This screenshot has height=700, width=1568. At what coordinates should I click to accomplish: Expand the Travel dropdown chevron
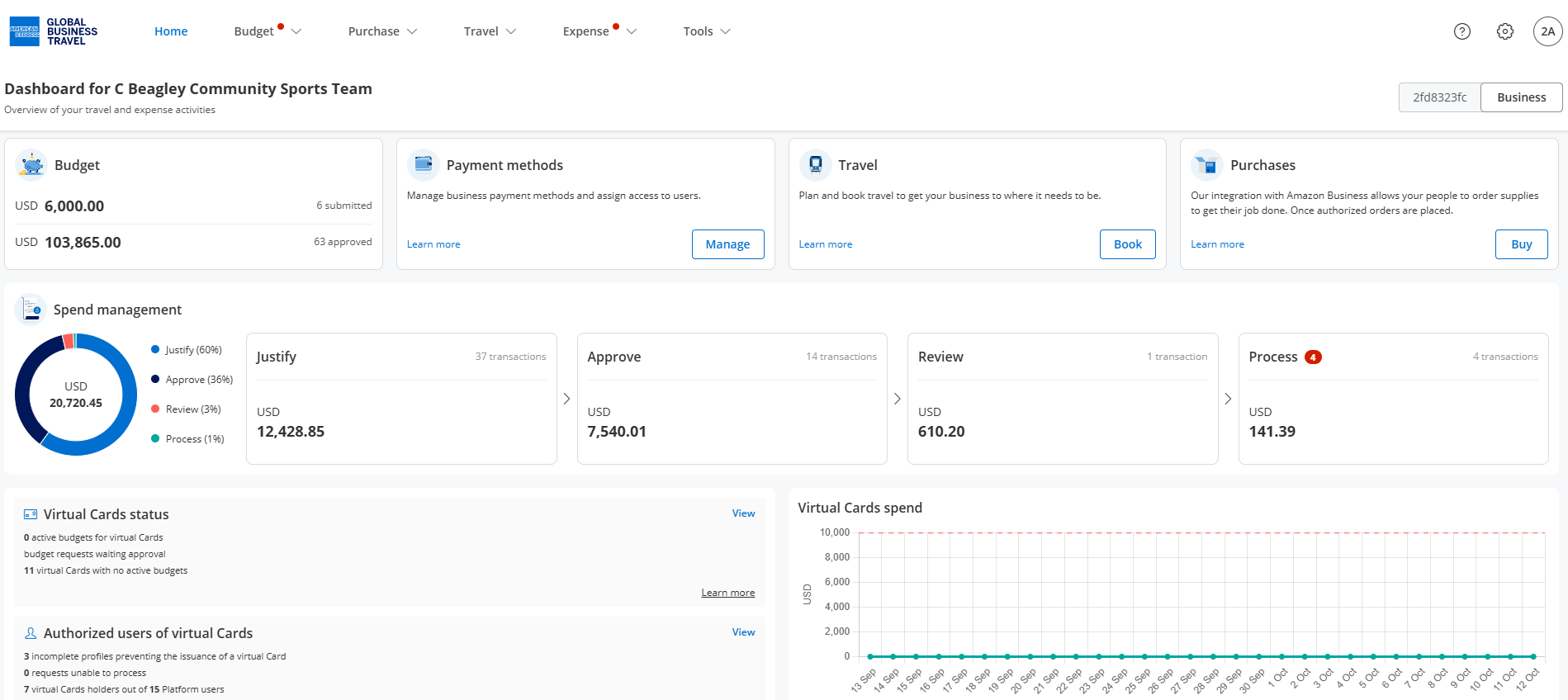(511, 31)
